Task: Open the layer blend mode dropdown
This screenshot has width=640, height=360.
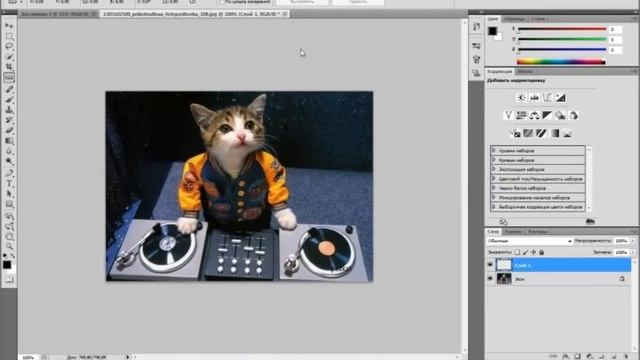Action: tap(530, 241)
